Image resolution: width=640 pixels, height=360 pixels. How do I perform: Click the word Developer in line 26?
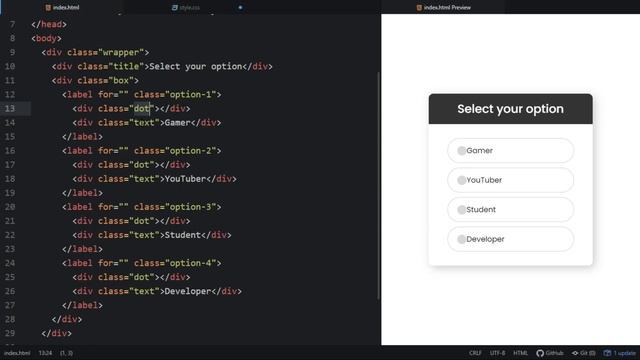coord(188,291)
